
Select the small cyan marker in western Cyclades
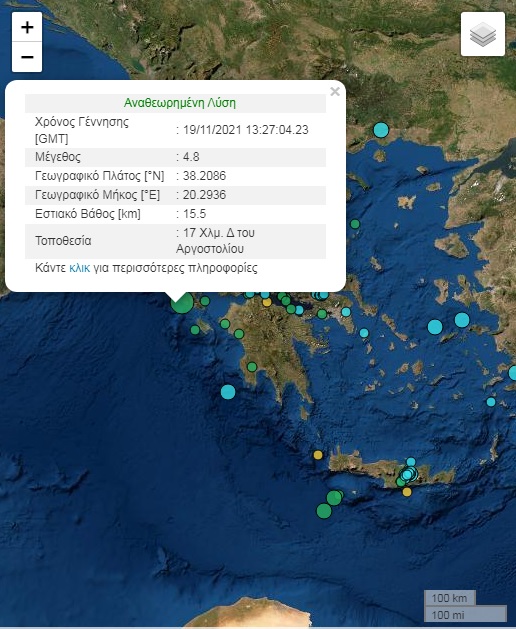[x=364, y=333]
